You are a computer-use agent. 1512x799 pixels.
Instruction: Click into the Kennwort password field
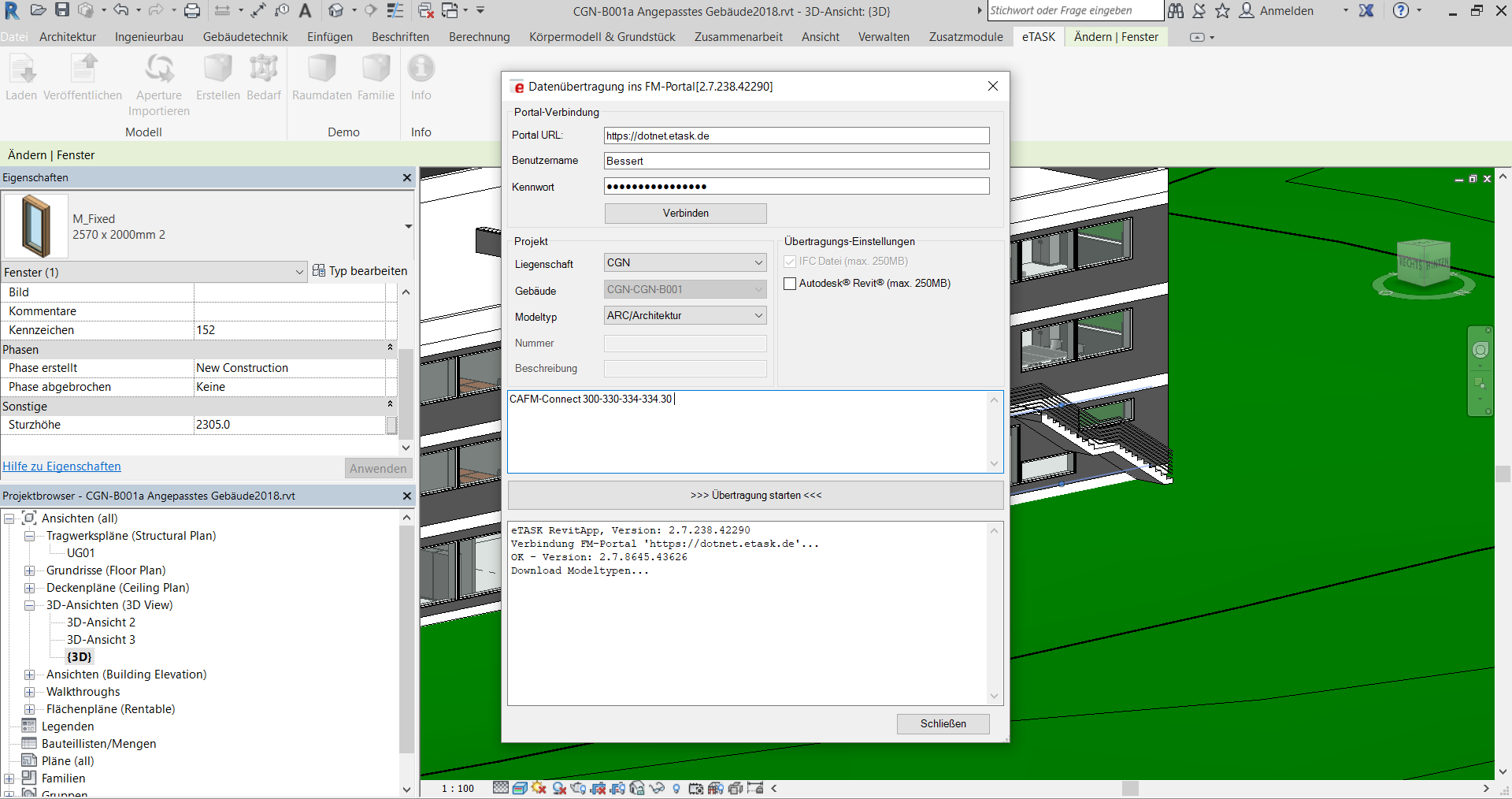click(x=796, y=186)
